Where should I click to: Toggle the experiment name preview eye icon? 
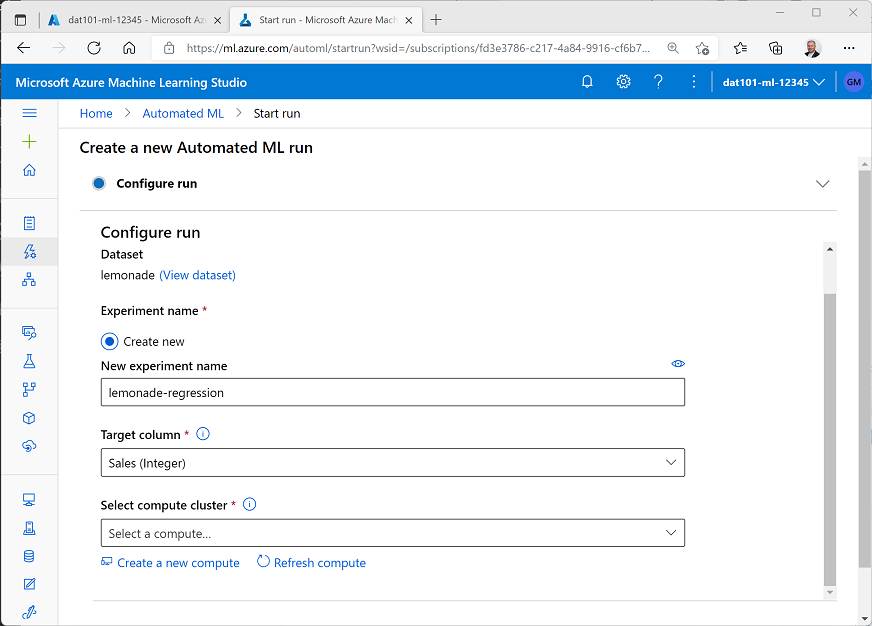tap(677, 363)
